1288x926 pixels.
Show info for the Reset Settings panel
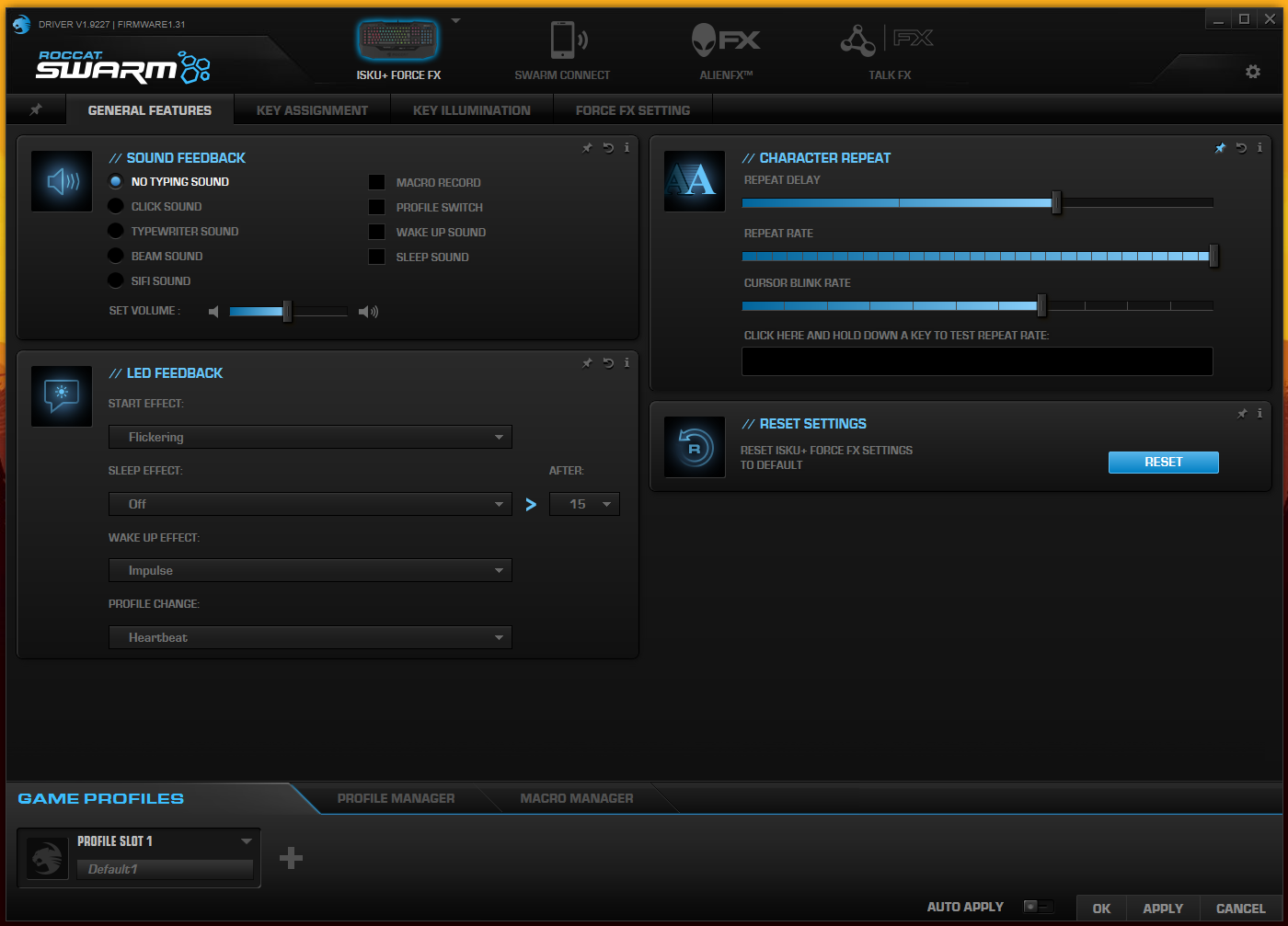(1260, 413)
